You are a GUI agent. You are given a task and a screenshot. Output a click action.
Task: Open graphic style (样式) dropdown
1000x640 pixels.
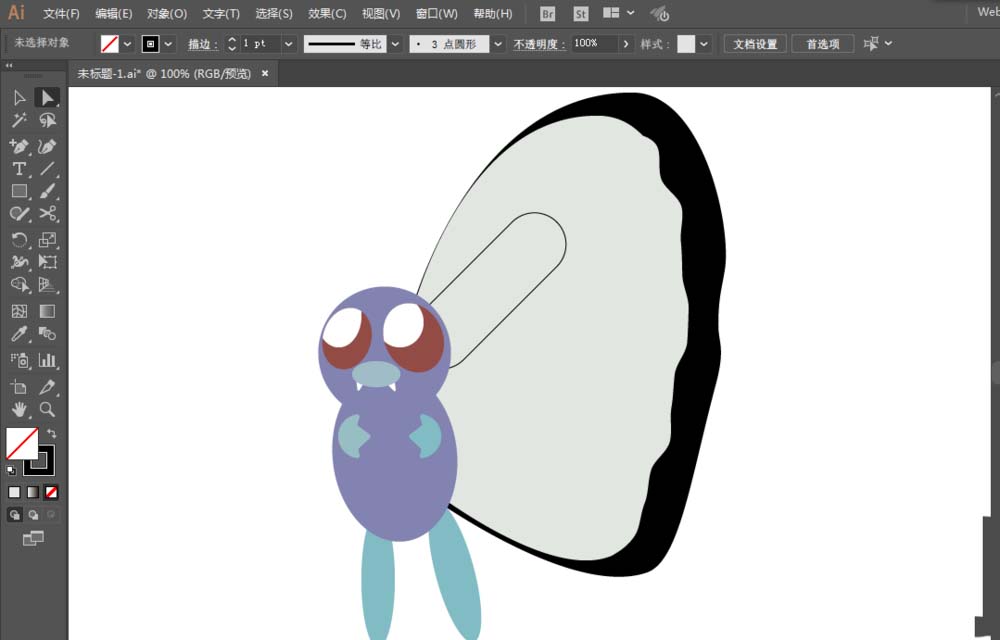tap(703, 44)
